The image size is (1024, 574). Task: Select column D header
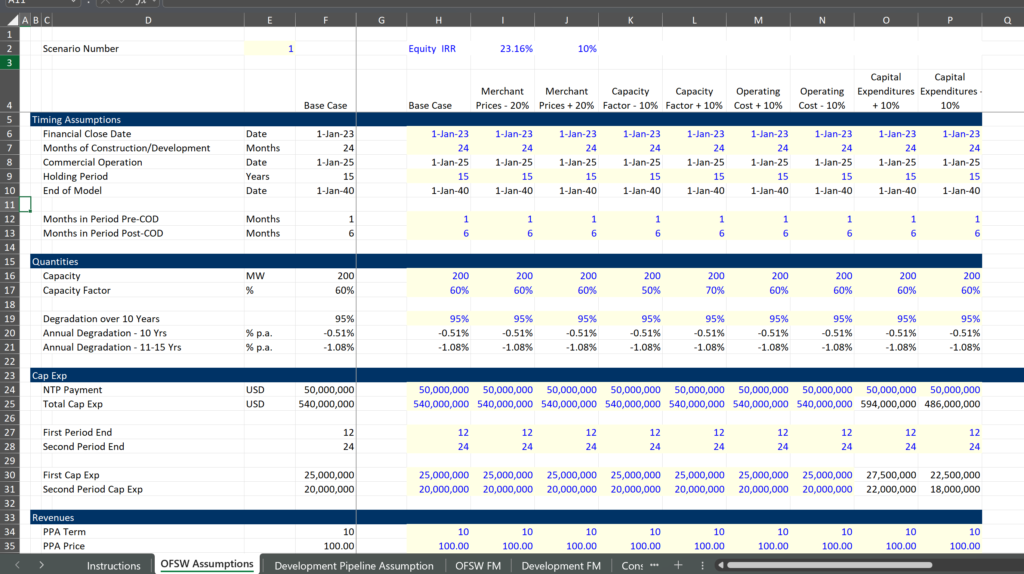[x=149, y=19]
